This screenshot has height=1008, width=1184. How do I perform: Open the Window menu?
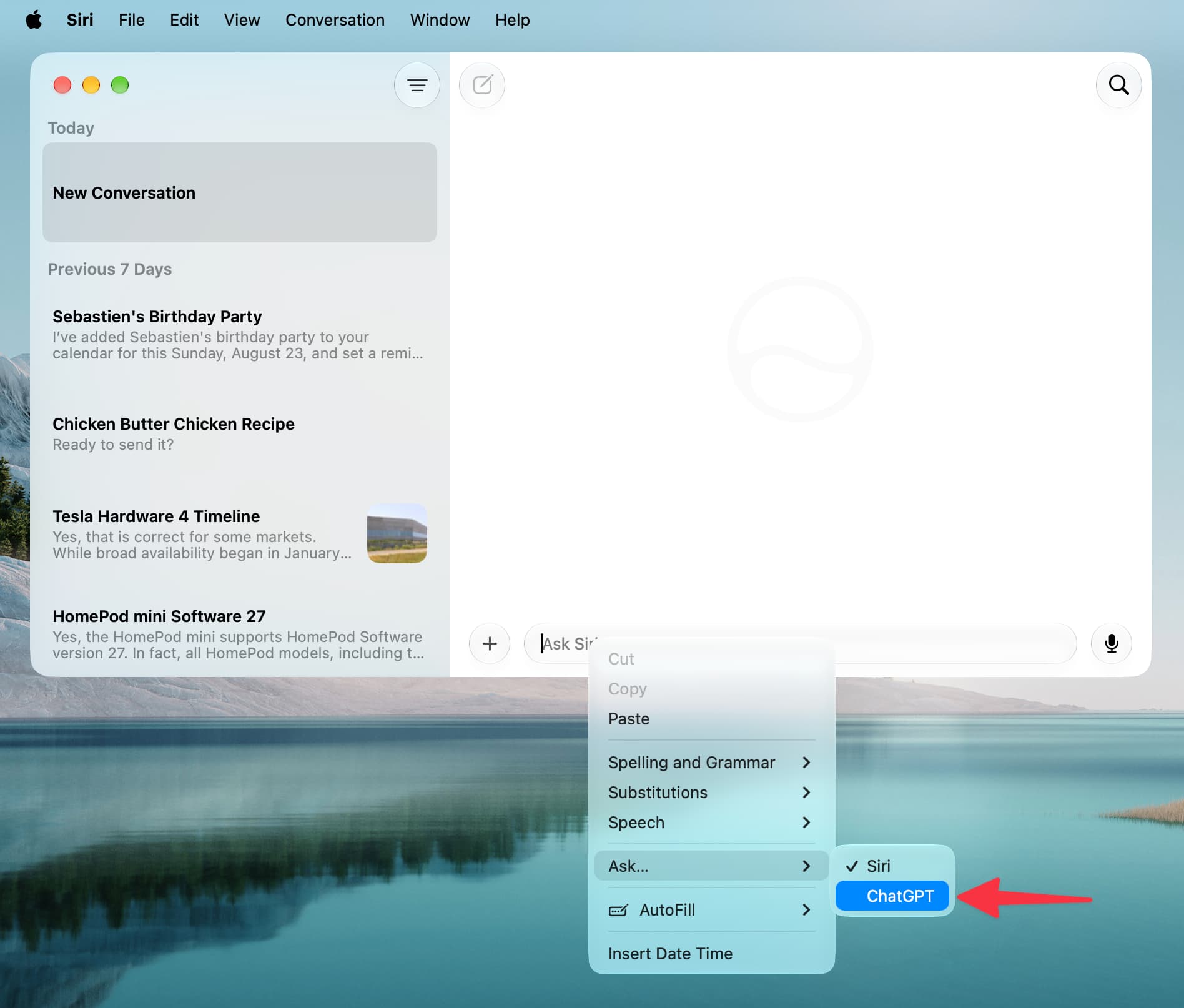click(x=440, y=20)
